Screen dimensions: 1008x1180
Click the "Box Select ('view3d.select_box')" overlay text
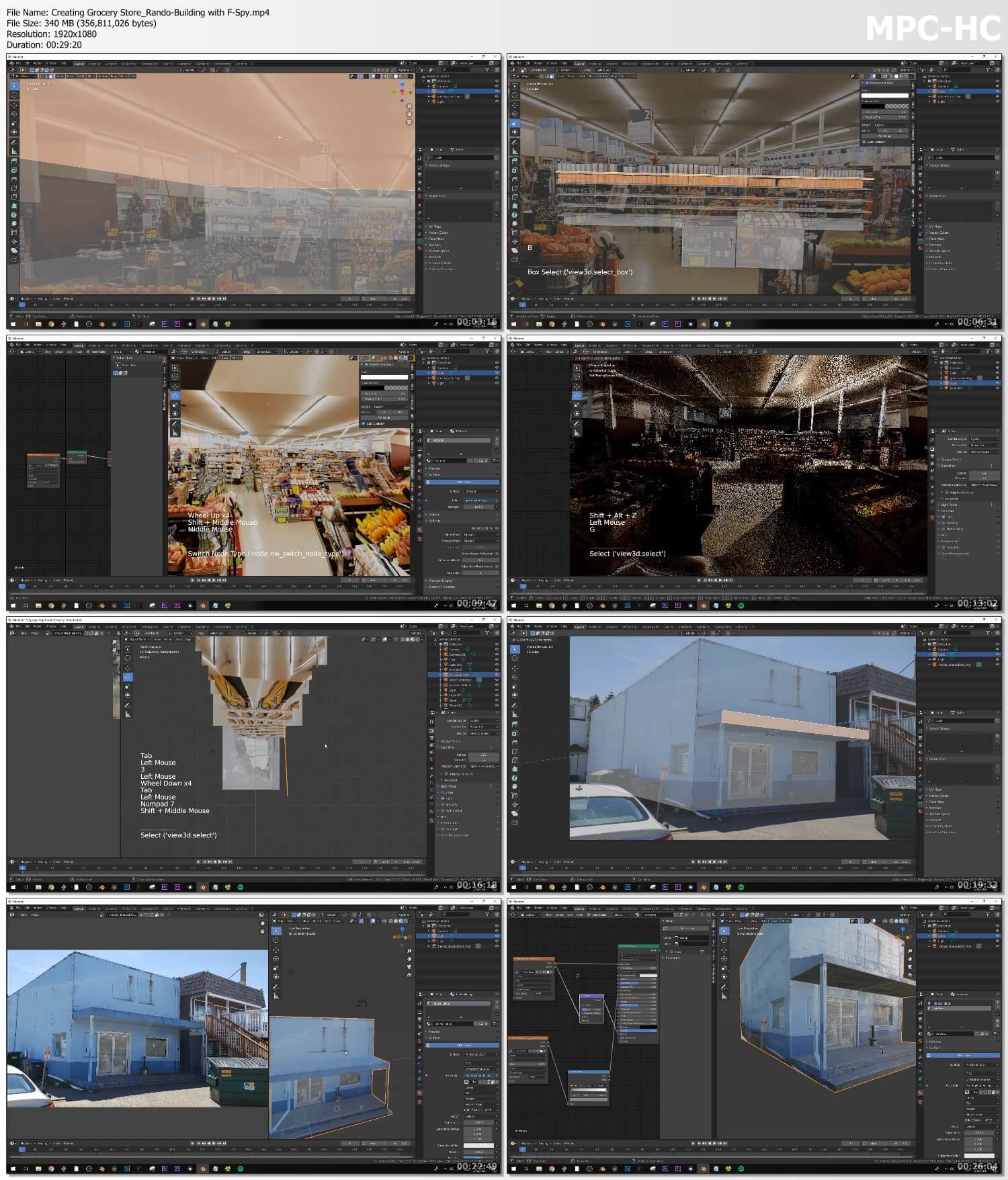[580, 272]
